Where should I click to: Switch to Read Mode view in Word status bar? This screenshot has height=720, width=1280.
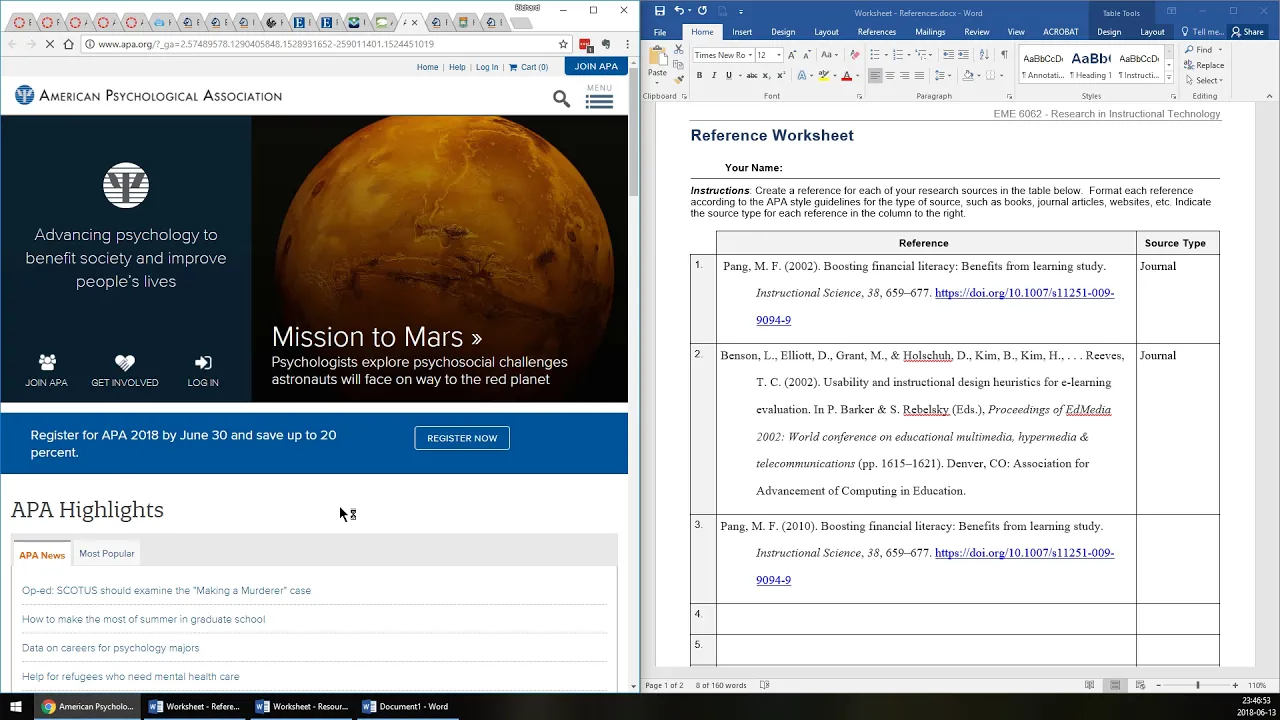(x=1089, y=685)
